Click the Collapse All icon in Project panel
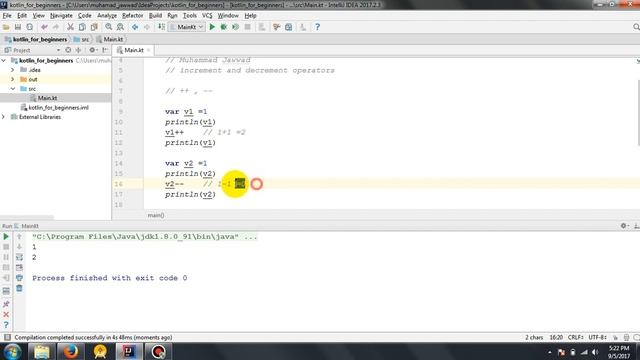Screen dimensions: 640x360 [78, 50]
